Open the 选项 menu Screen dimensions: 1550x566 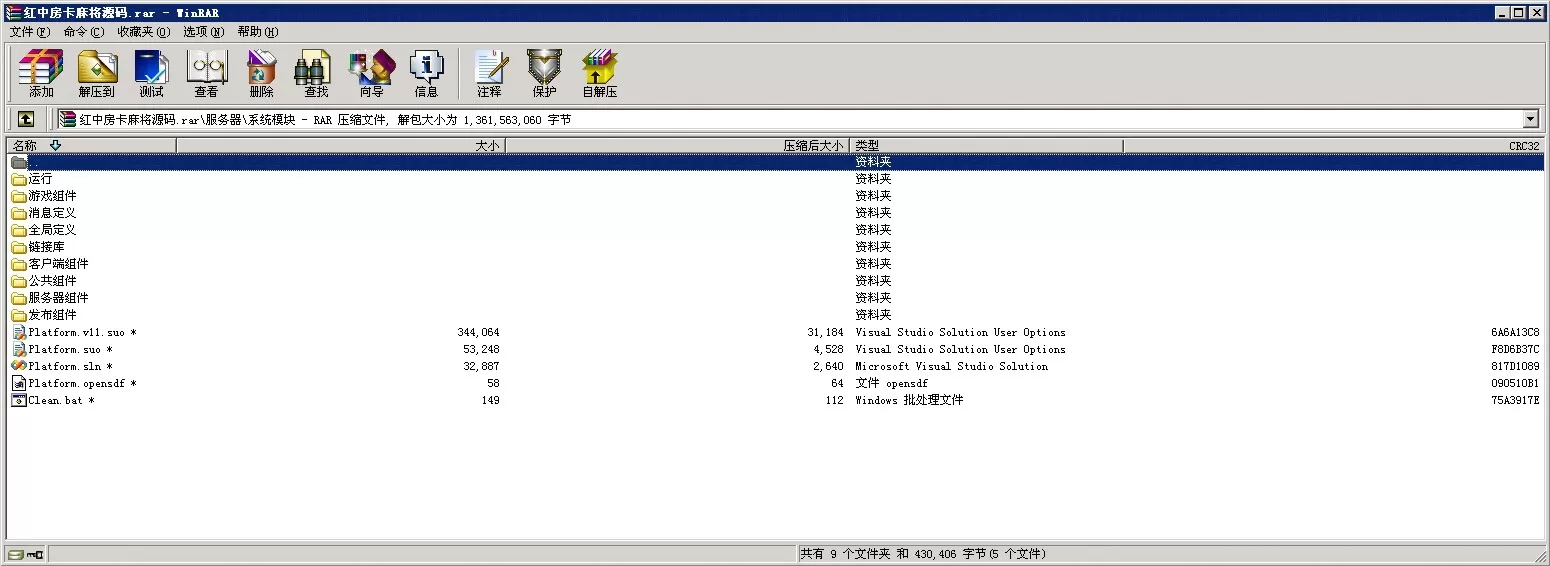click(x=203, y=32)
